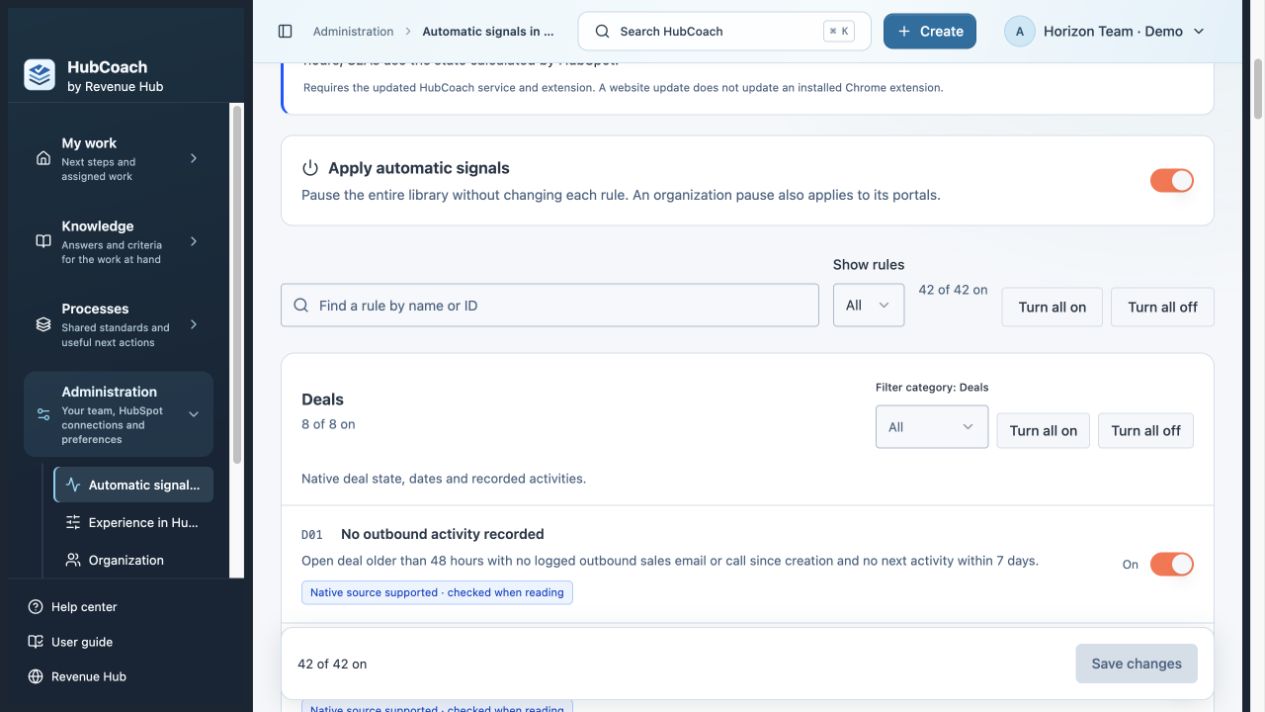The image size is (1265, 712).
Task: Collapse the Administration section chevron
Action: coord(193,414)
